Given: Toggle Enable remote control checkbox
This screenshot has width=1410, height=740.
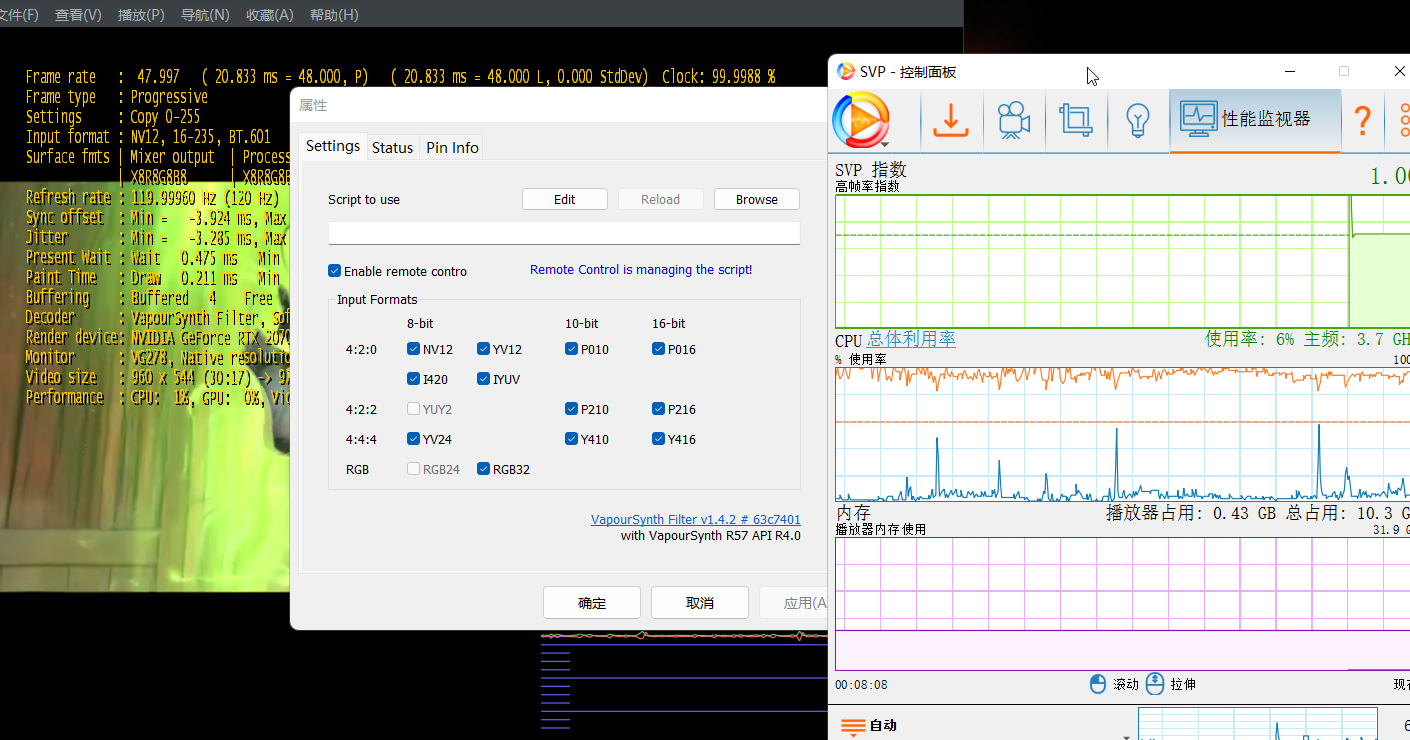Looking at the screenshot, I should coord(335,271).
